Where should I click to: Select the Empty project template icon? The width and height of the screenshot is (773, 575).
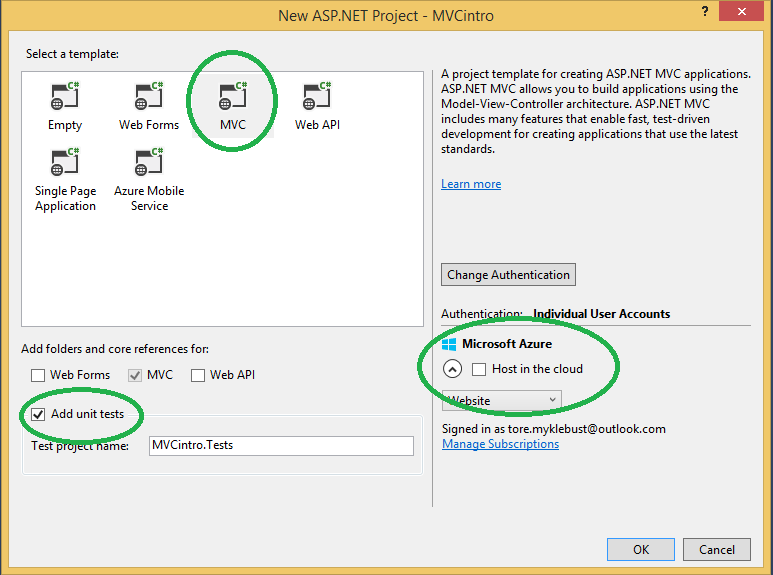click(65, 97)
